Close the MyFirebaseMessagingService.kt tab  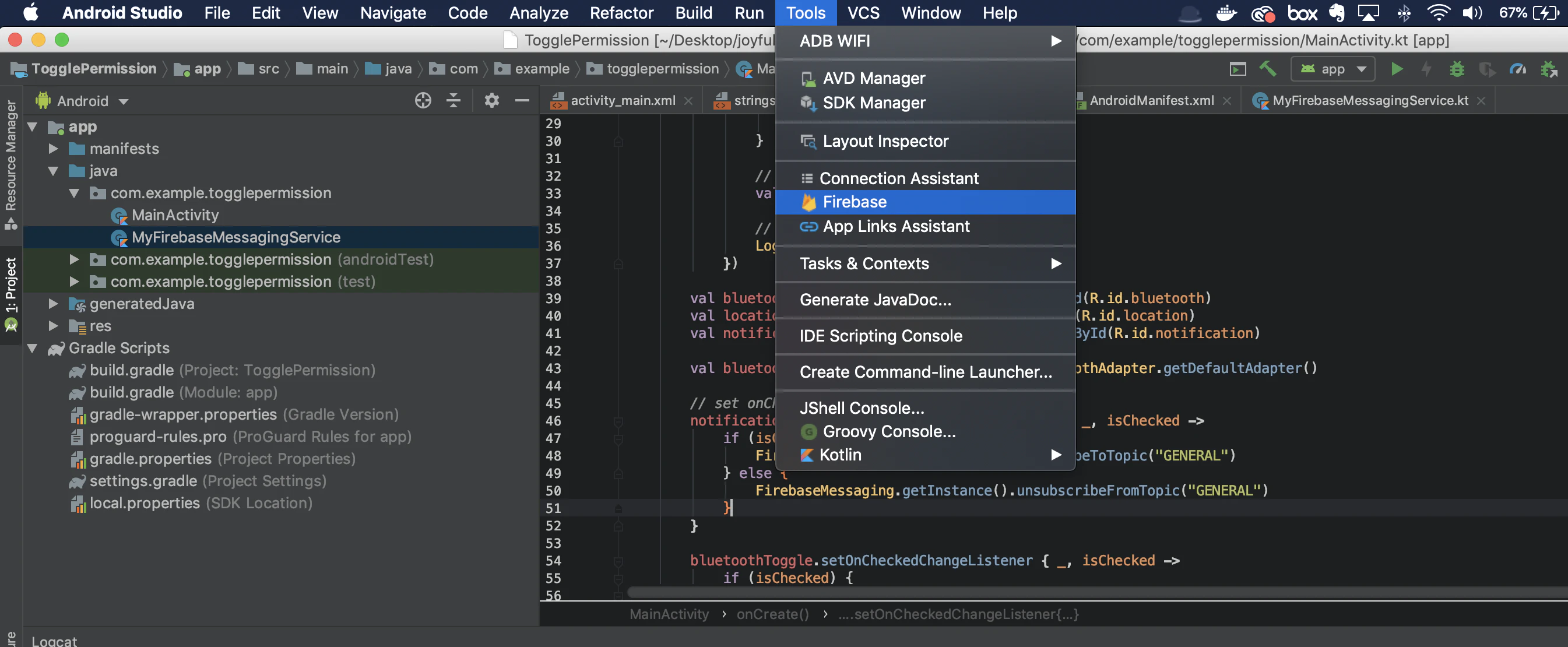click(x=1482, y=101)
